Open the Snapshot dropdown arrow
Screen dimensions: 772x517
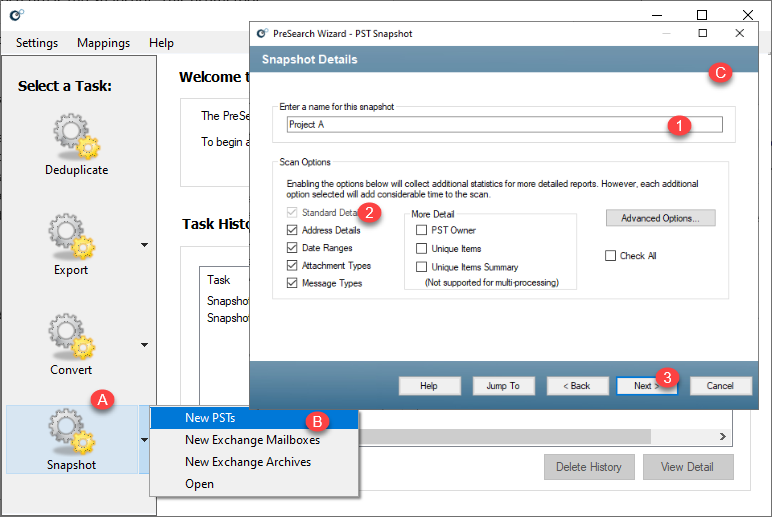pyautogui.click(x=144, y=440)
